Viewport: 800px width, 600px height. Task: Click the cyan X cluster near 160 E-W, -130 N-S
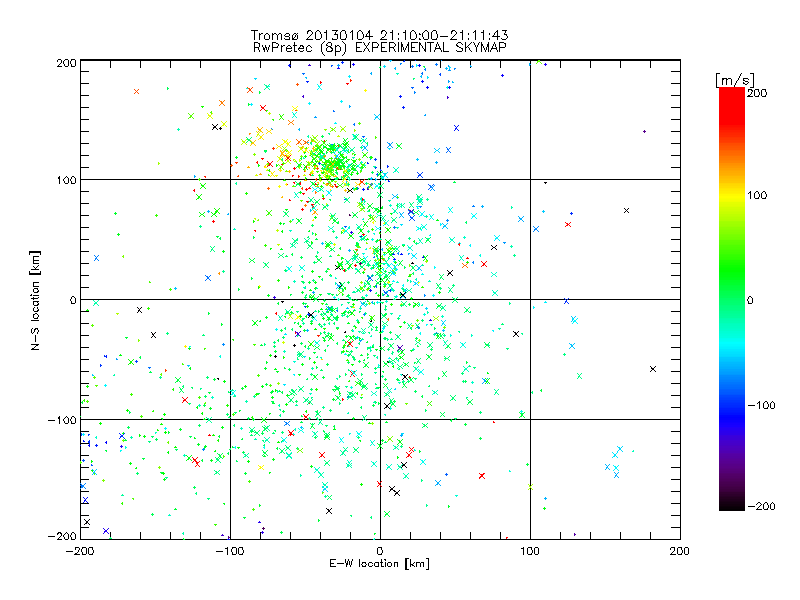tap(614, 462)
